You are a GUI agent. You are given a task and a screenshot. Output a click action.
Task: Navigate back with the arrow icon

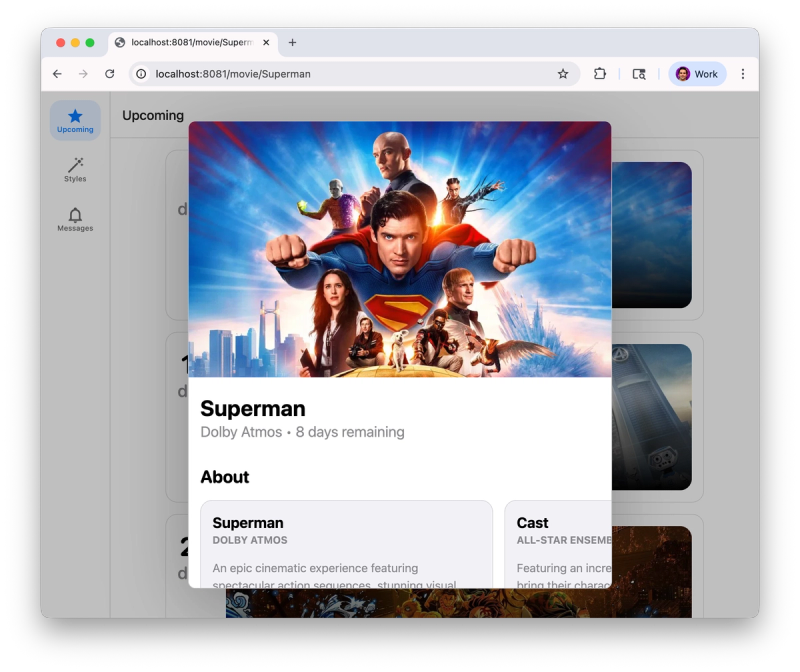click(x=56, y=74)
